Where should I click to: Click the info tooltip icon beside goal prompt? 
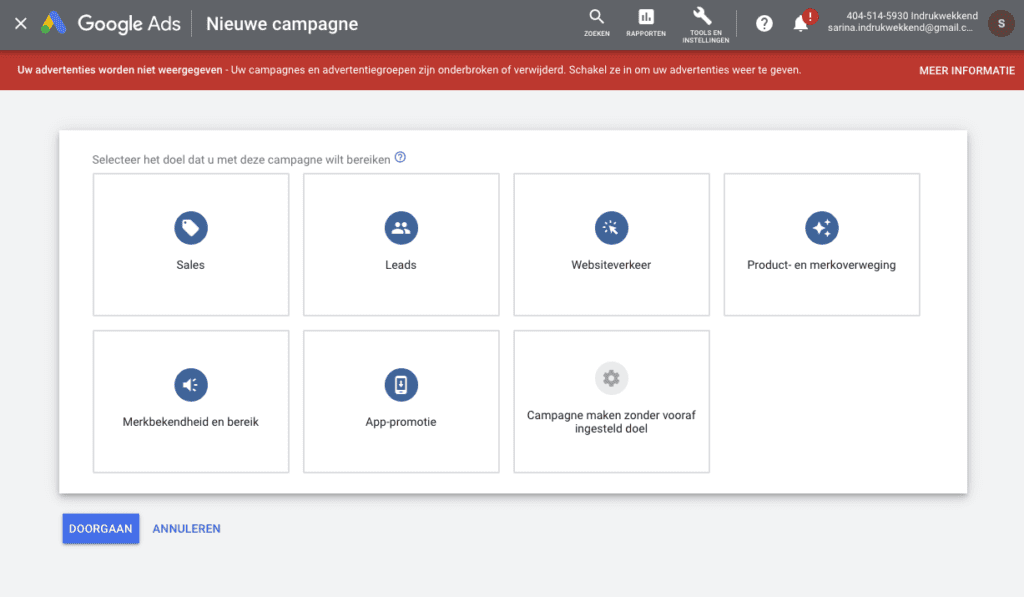point(400,158)
